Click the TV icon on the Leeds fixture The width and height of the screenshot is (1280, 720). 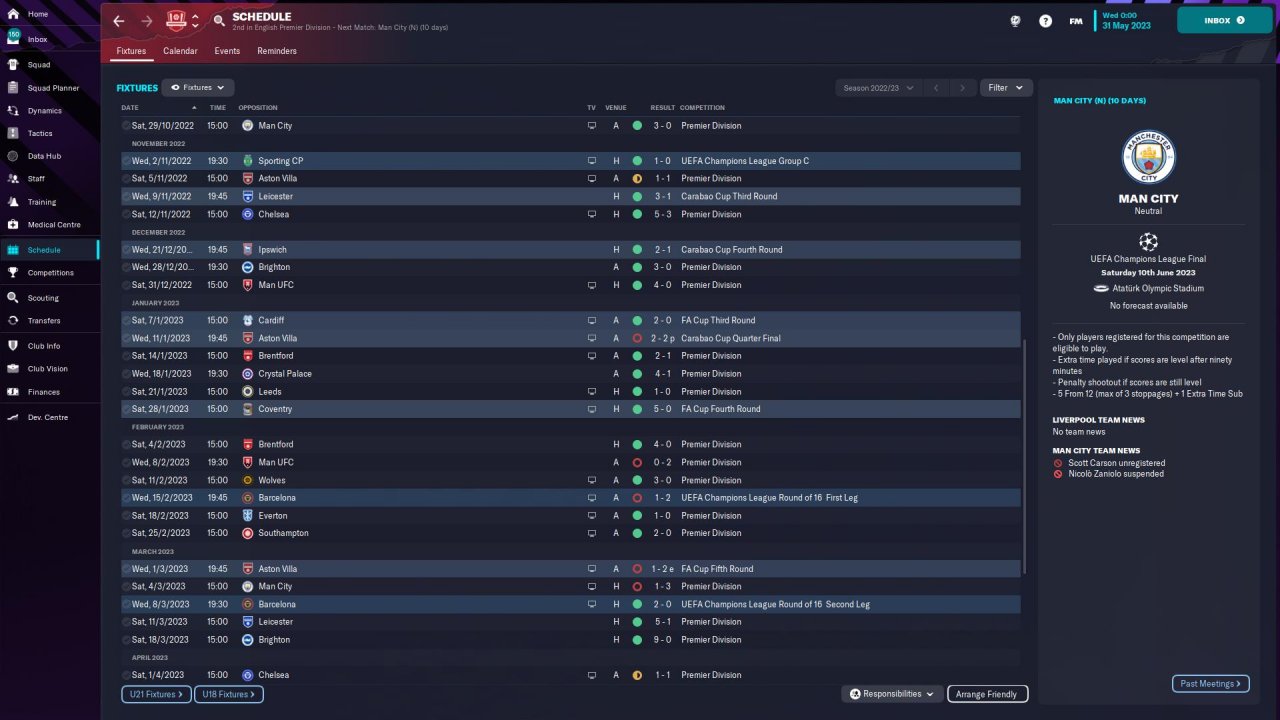pos(592,392)
